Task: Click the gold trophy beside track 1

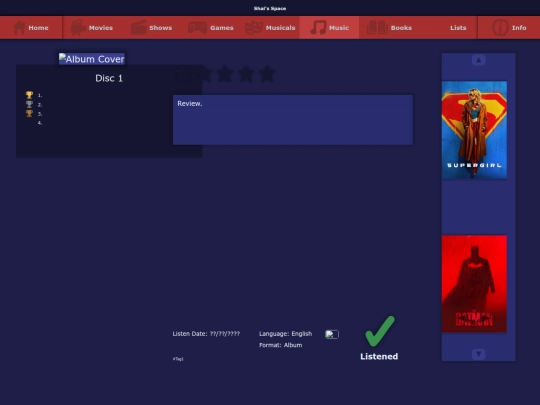Action: pos(29,95)
